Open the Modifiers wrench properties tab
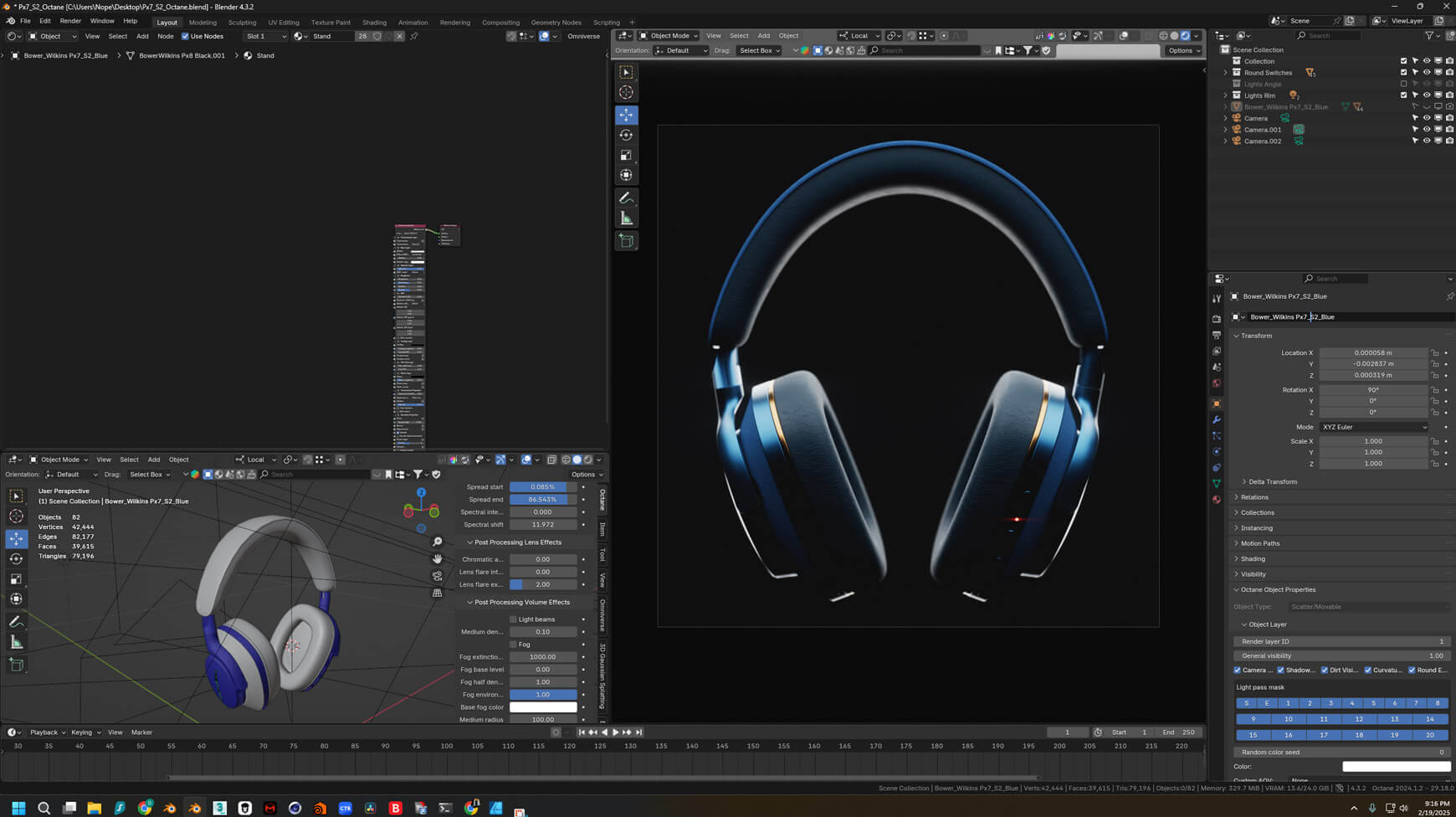Image resolution: width=1456 pixels, height=817 pixels. tap(1217, 419)
